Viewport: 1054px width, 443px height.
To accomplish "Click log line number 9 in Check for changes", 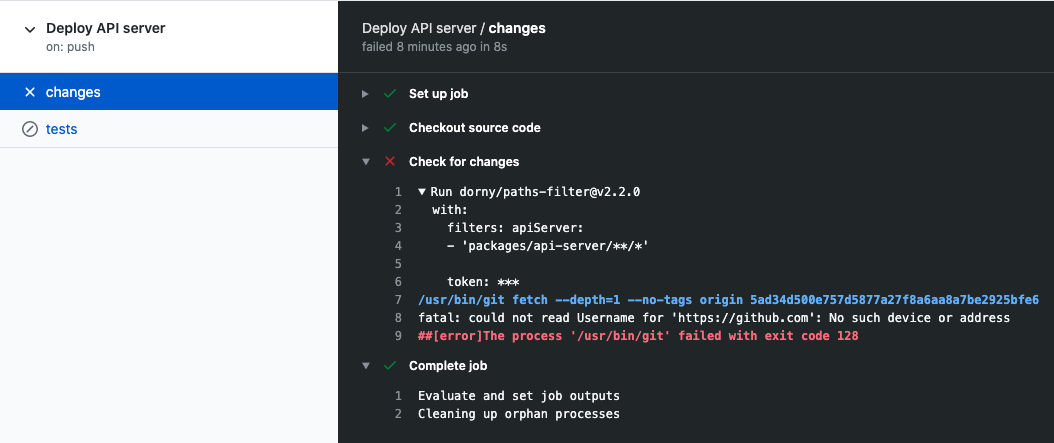I will (398, 335).
